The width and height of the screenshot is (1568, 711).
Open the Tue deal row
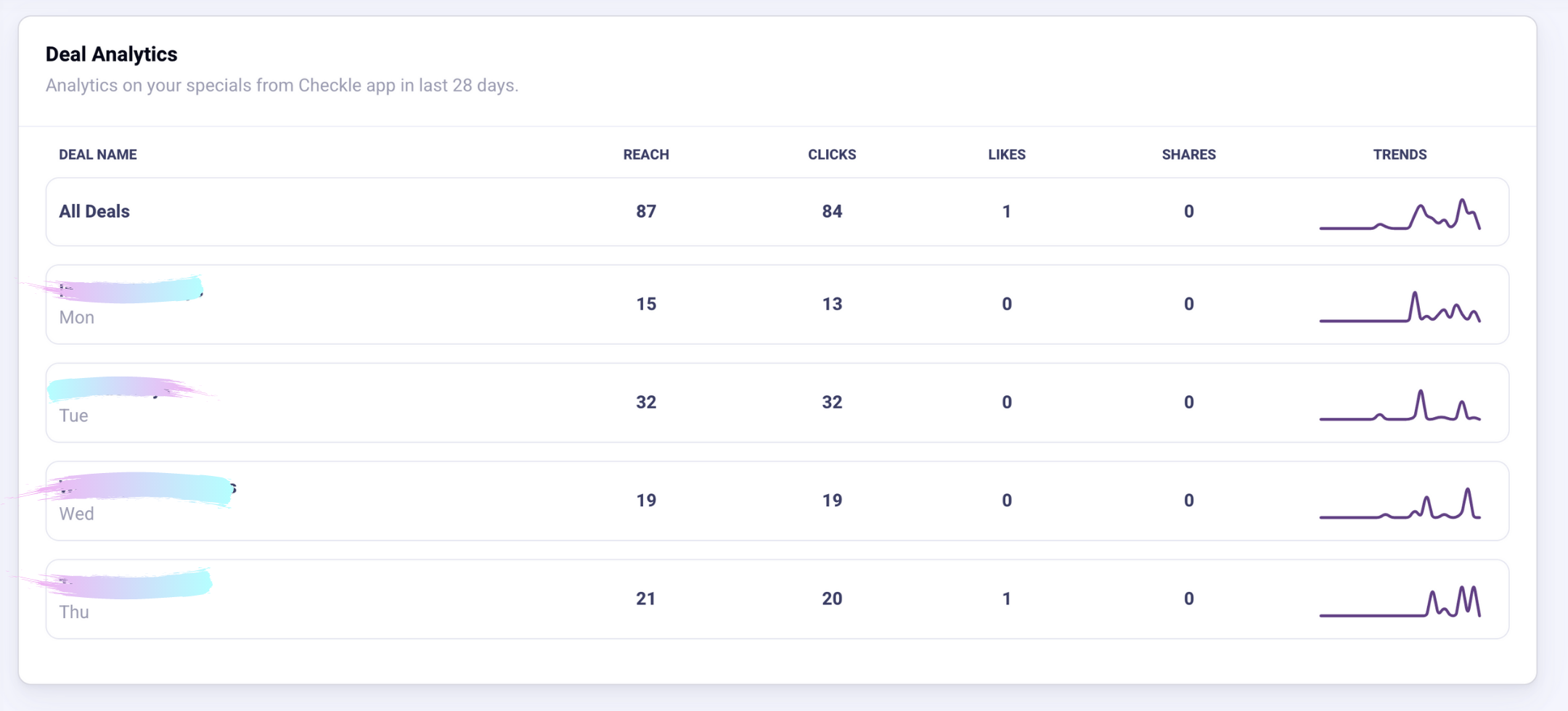pos(777,403)
